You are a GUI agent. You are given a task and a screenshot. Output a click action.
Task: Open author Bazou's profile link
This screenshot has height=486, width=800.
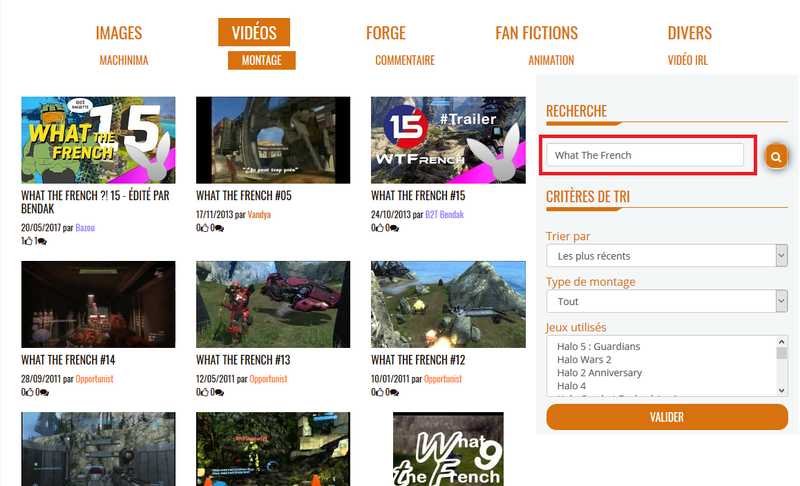point(85,228)
